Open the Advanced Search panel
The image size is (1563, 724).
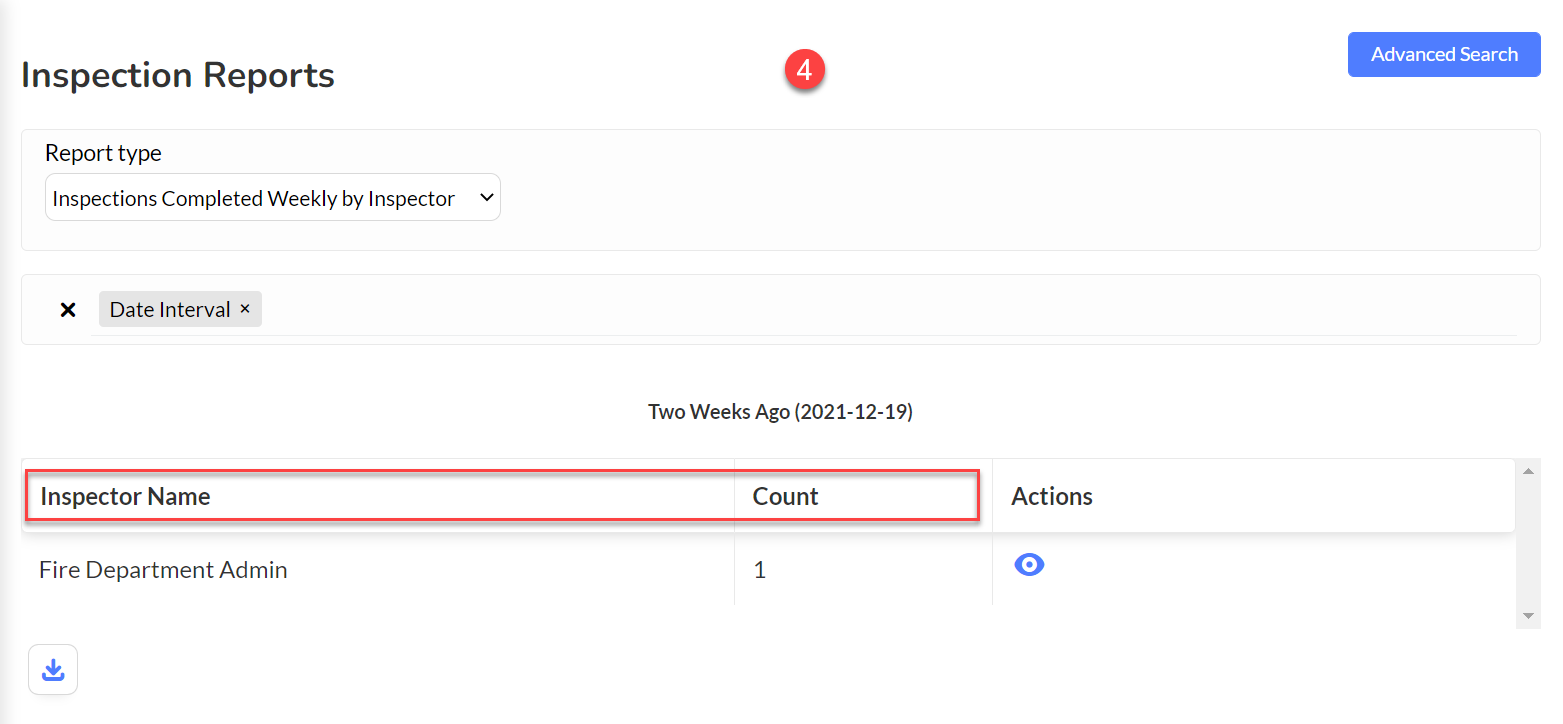(1443, 54)
